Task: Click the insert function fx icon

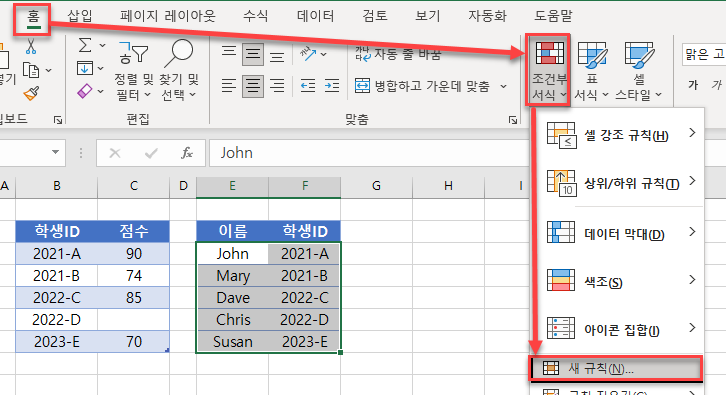Action: tap(187, 153)
